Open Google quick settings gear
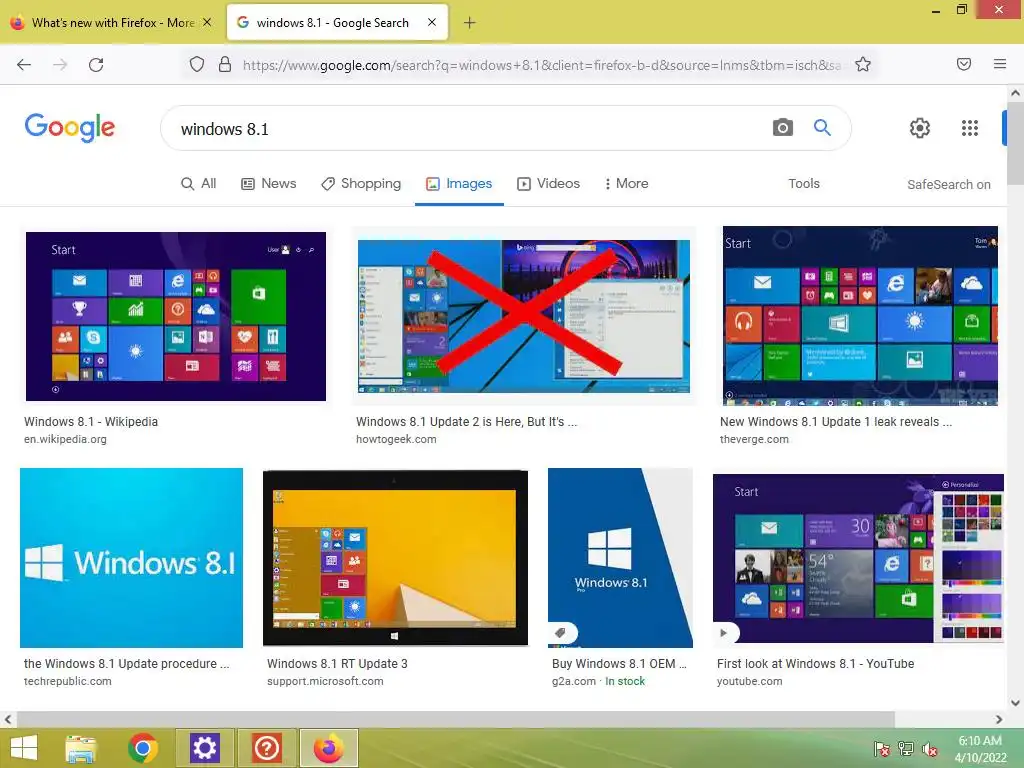This screenshot has width=1024, height=768. coord(920,128)
